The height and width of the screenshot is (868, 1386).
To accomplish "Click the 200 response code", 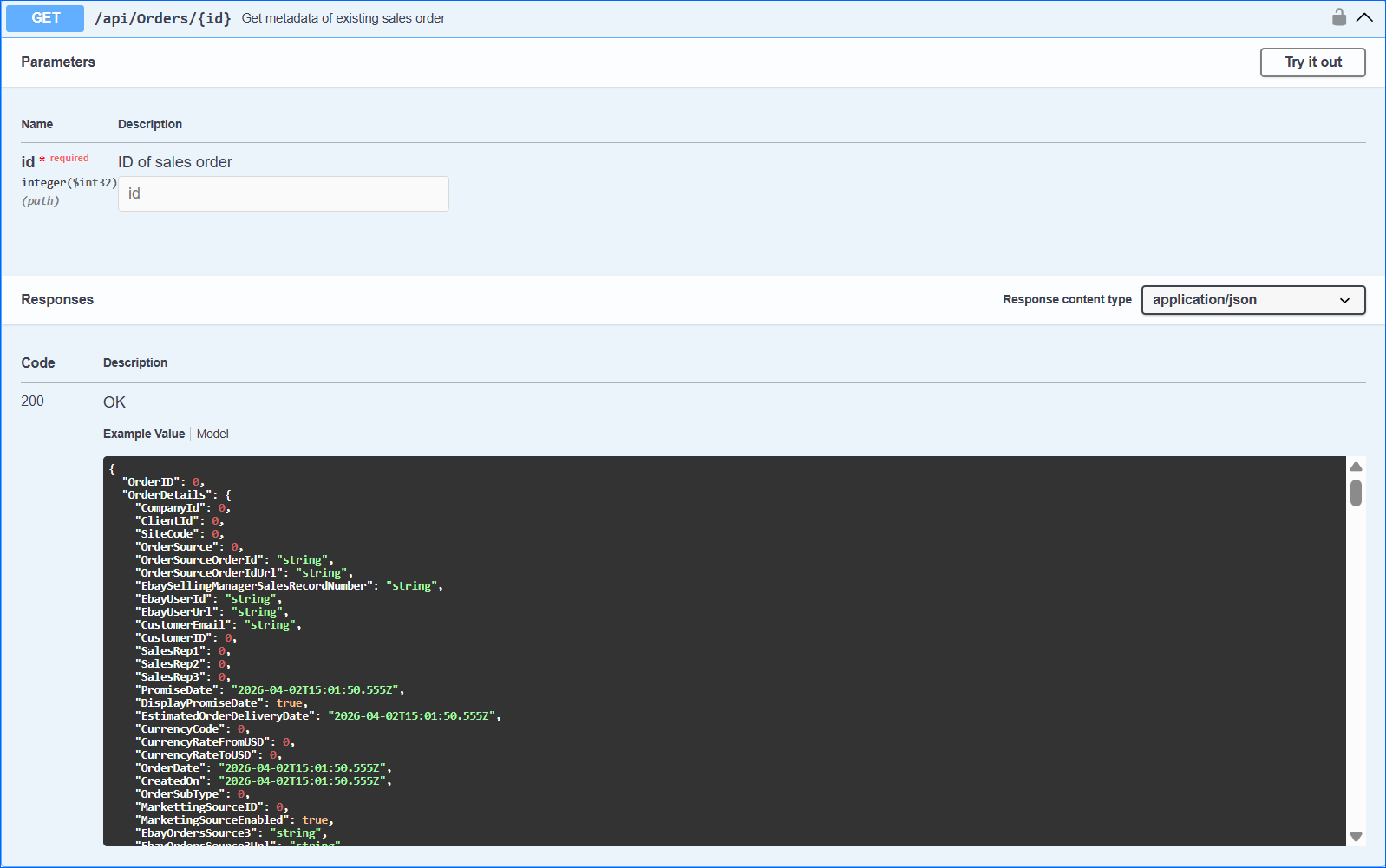I will [33, 401].
